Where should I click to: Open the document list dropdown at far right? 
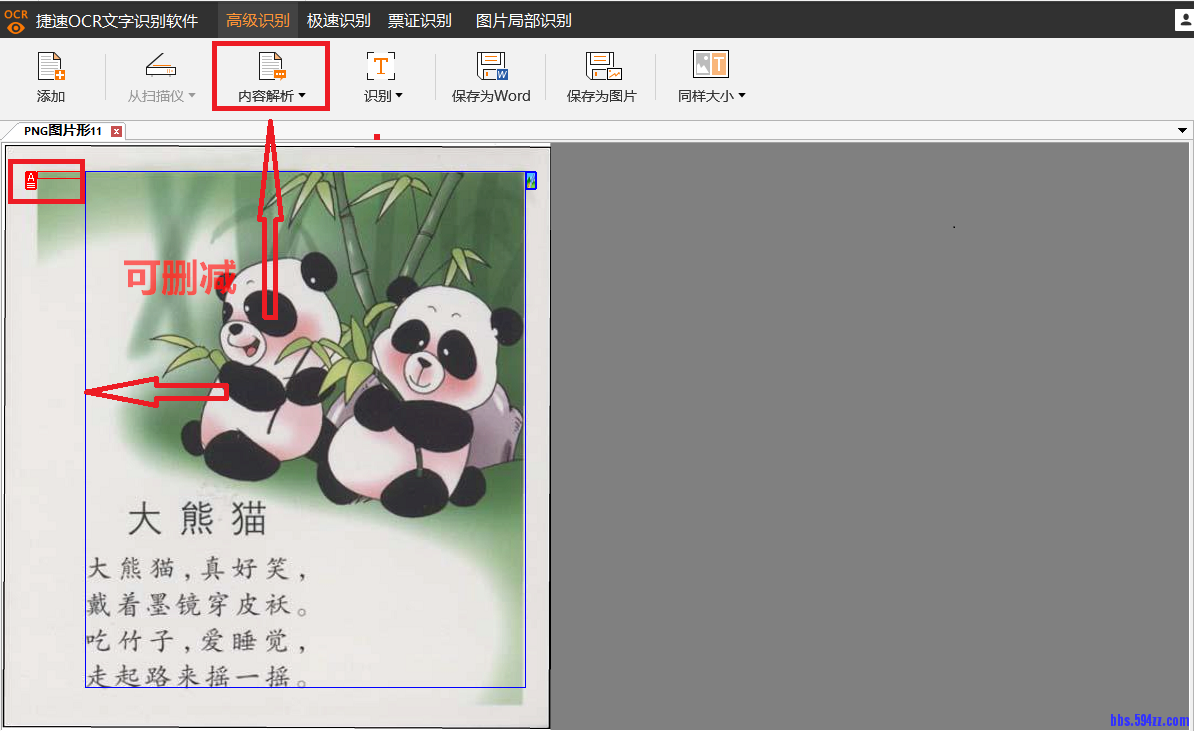coord(1180,130)
